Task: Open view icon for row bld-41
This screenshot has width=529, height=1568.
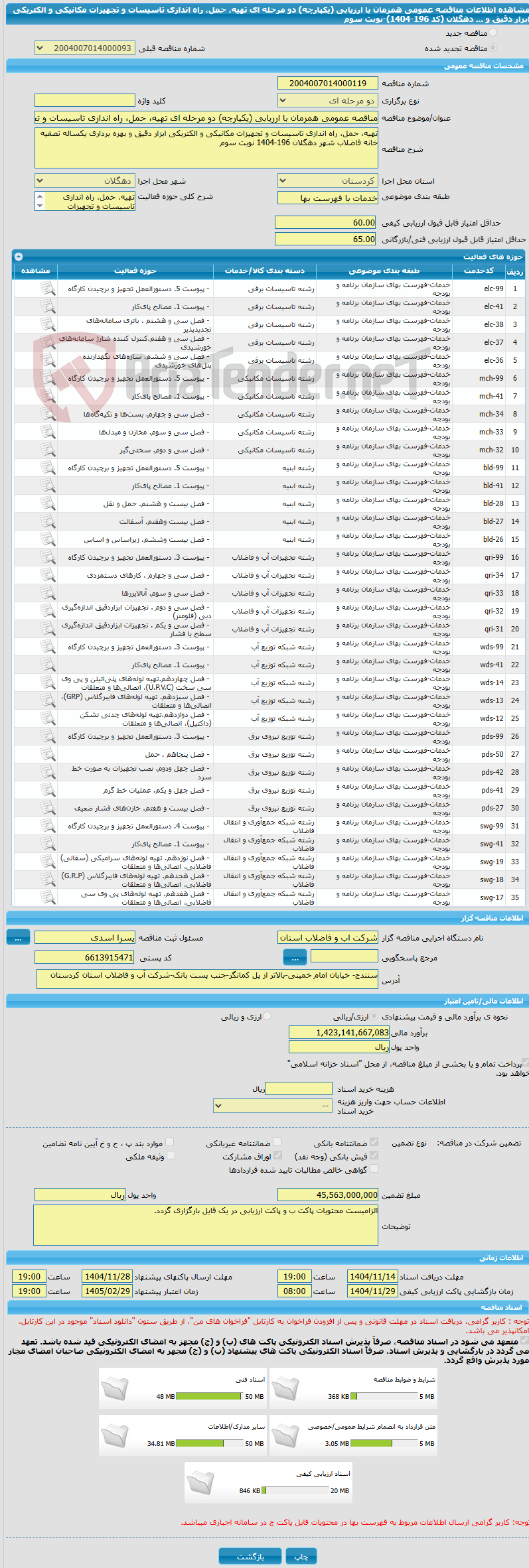Action: (48, 486)
